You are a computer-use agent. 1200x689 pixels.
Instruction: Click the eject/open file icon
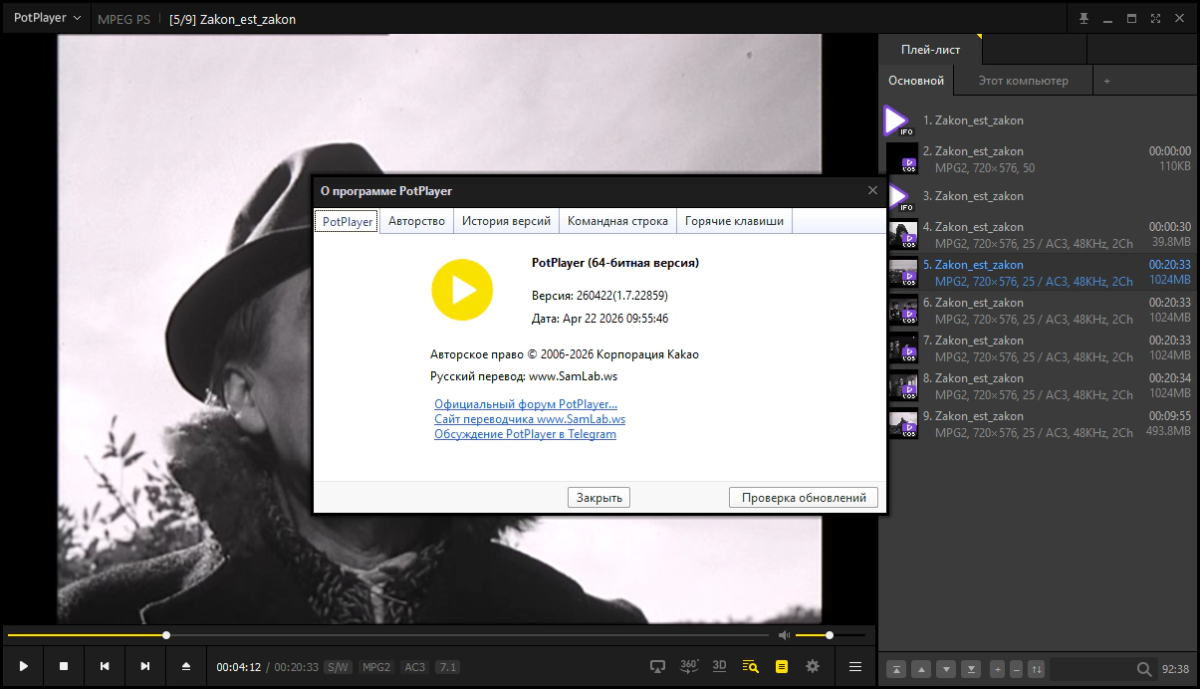click(186, 666)
